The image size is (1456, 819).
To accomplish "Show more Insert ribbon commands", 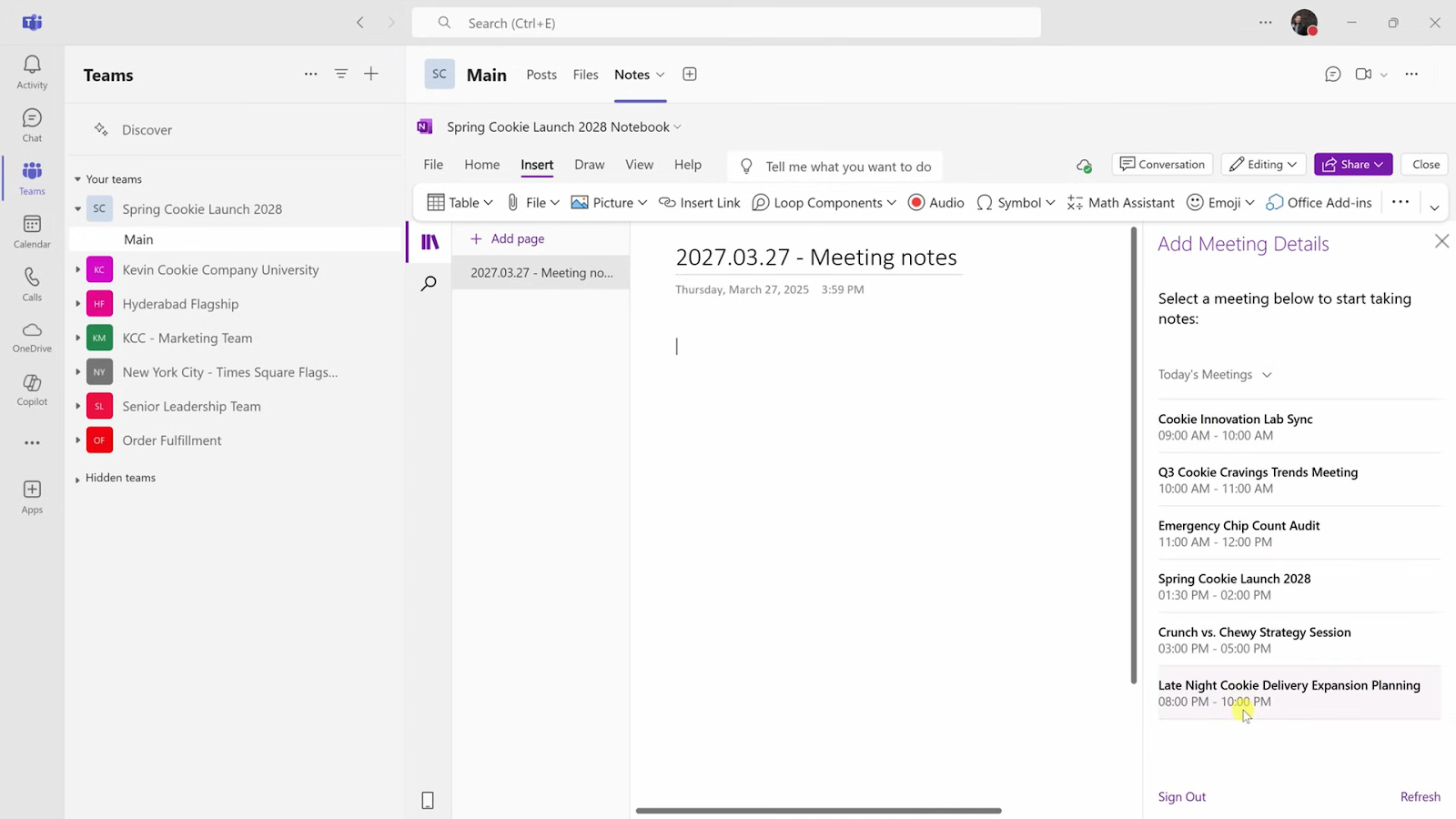I will tap(1400, 202).
